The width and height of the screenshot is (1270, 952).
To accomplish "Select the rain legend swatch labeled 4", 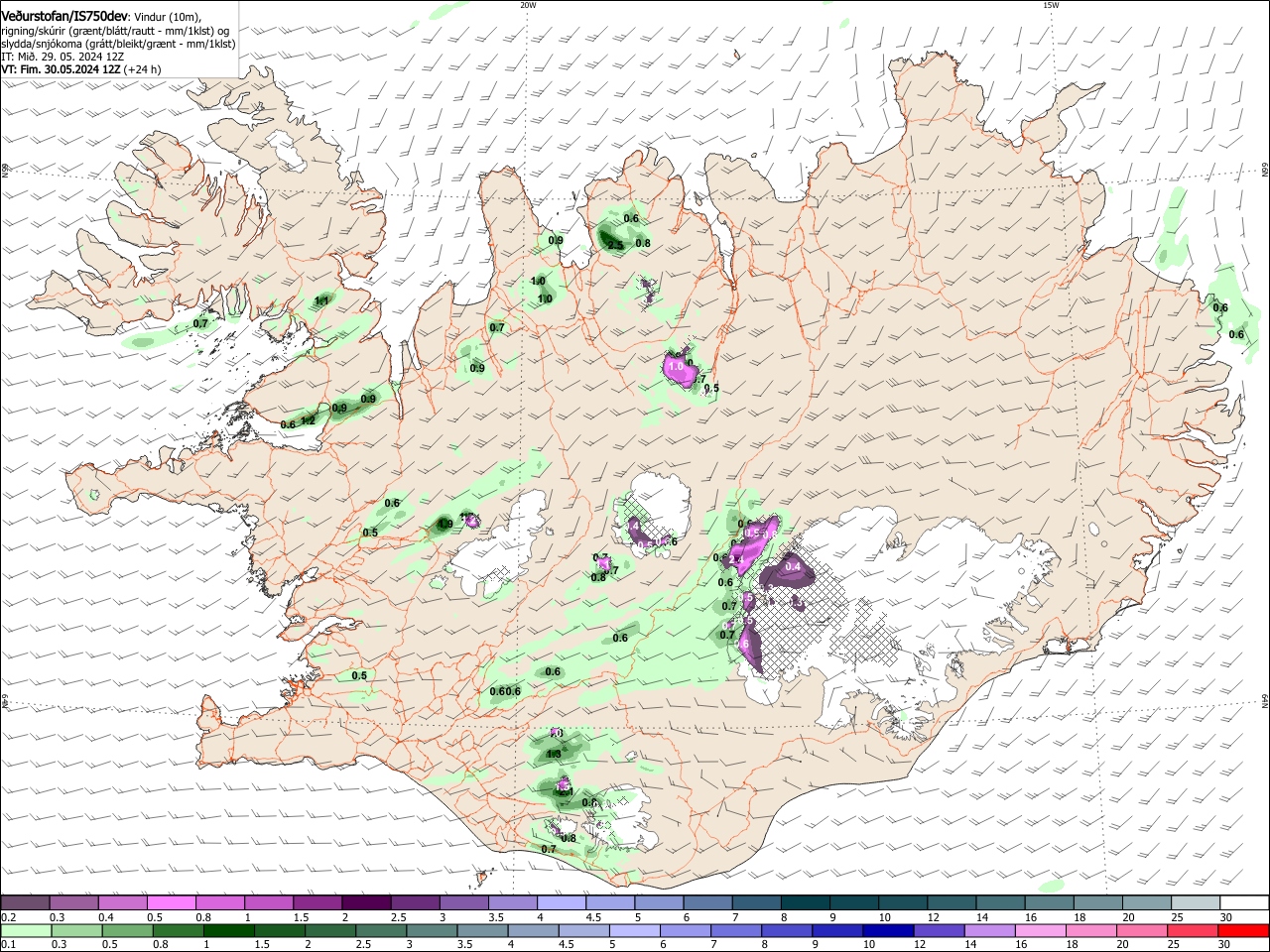I will tap(534, 931).
